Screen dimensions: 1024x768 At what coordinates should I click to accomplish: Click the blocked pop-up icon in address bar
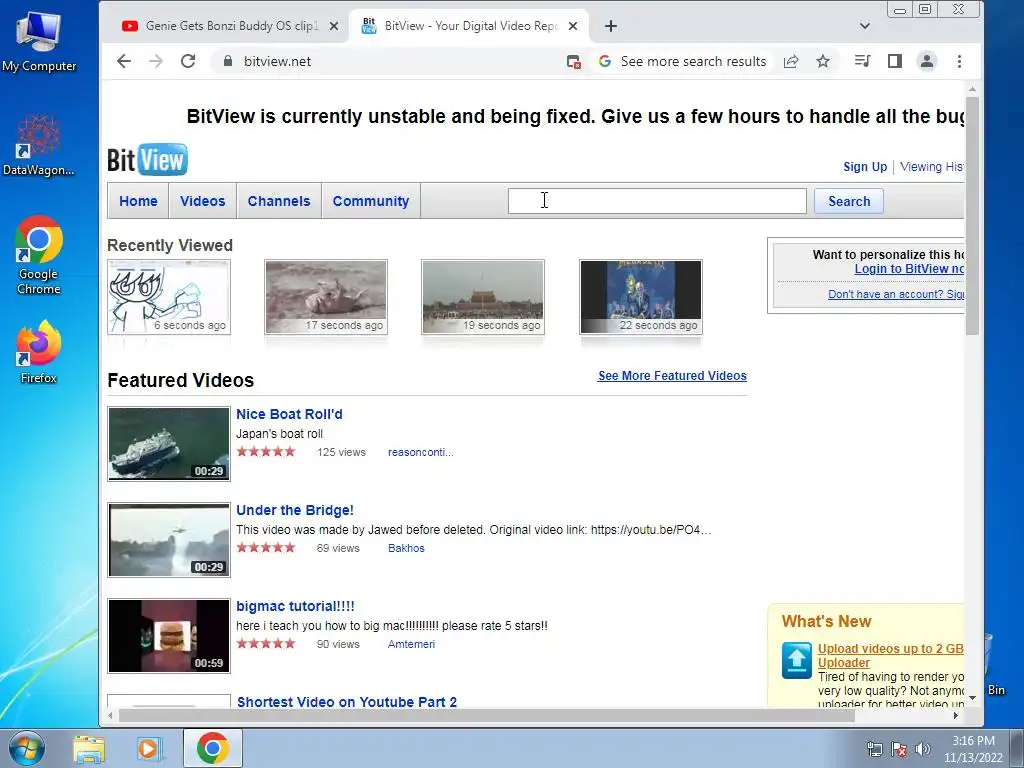pyautogui.click(x=573, y=61)
